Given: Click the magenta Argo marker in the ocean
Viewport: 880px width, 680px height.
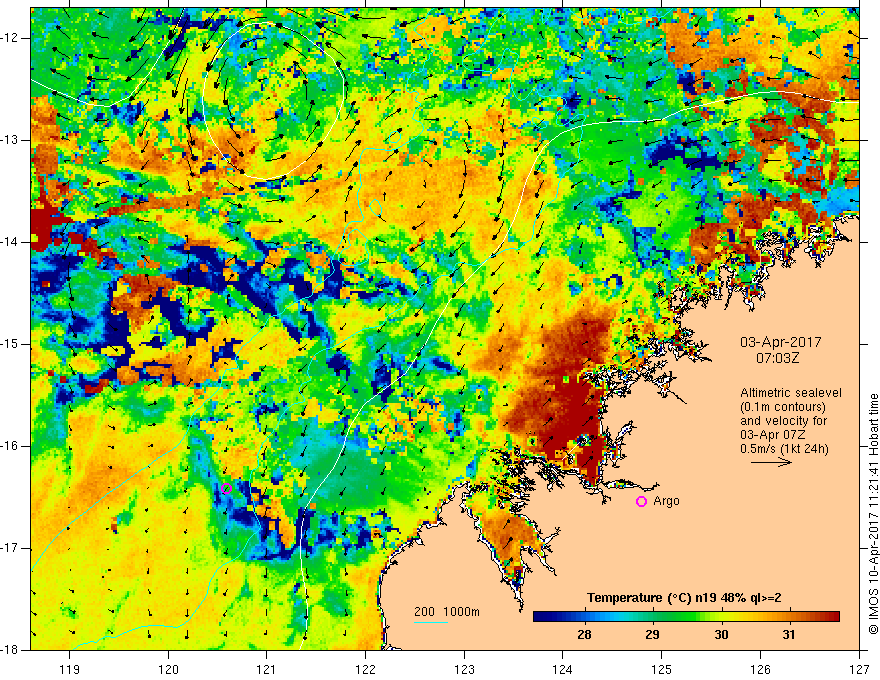Looking at the screenshot, I should pos(227,489).
